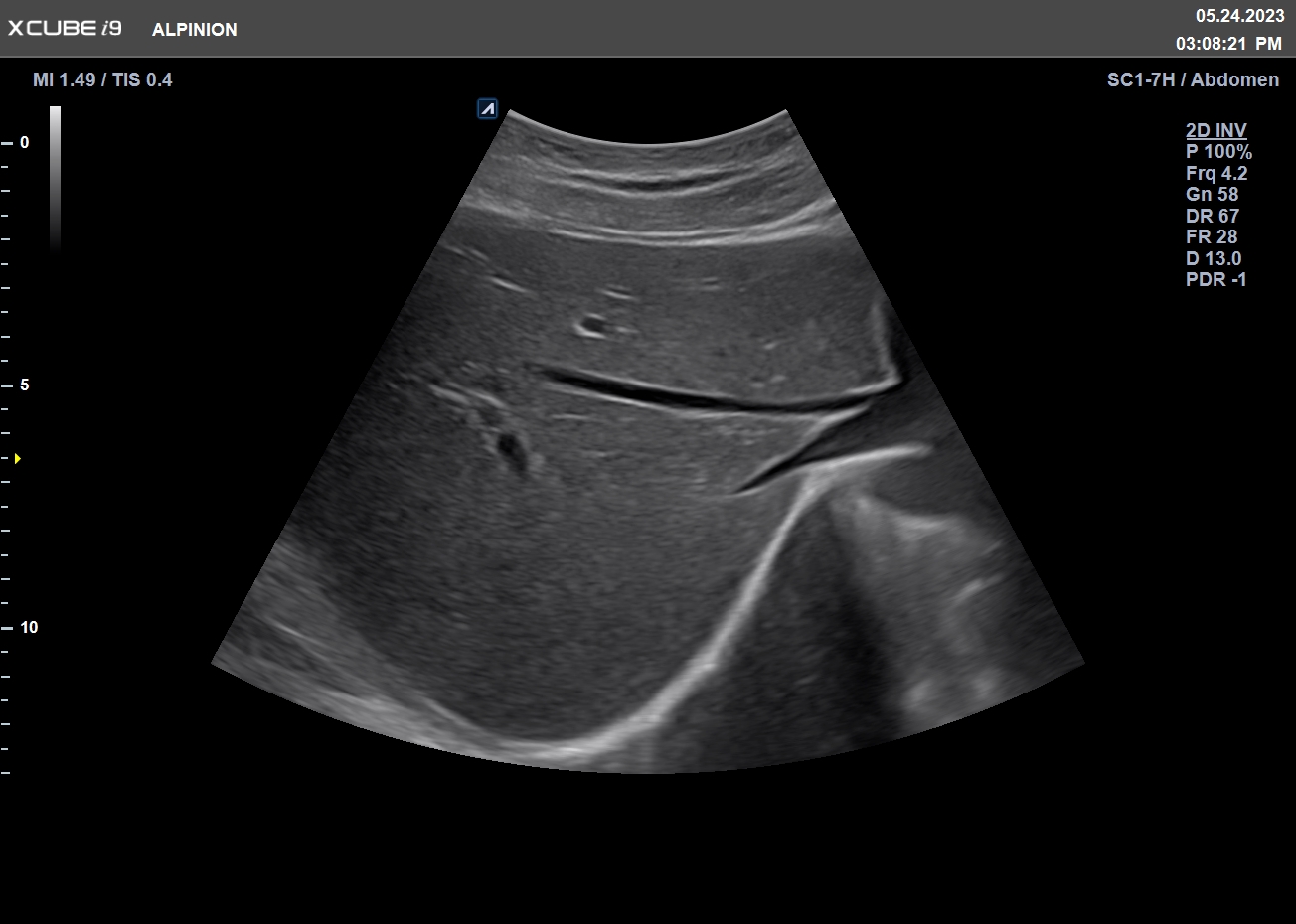This screenshot has height=924, width=1296.
Task: Select the Frq 4.2 frequency parameter
Action: point(1216,173)
